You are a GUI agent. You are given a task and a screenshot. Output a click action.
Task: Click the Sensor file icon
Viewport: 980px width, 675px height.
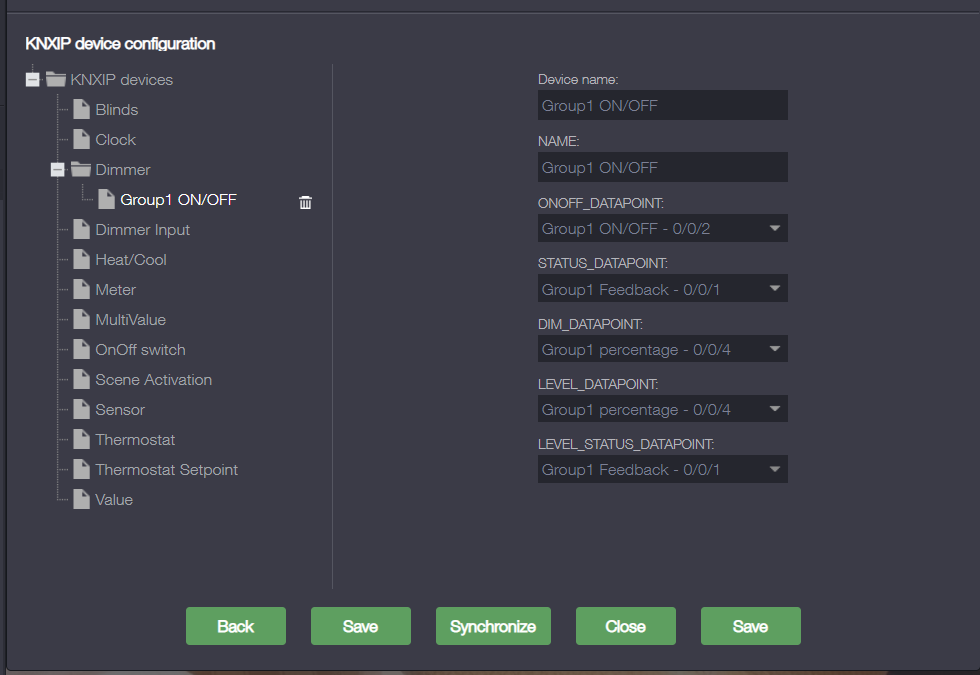click(x=81, y=410)
